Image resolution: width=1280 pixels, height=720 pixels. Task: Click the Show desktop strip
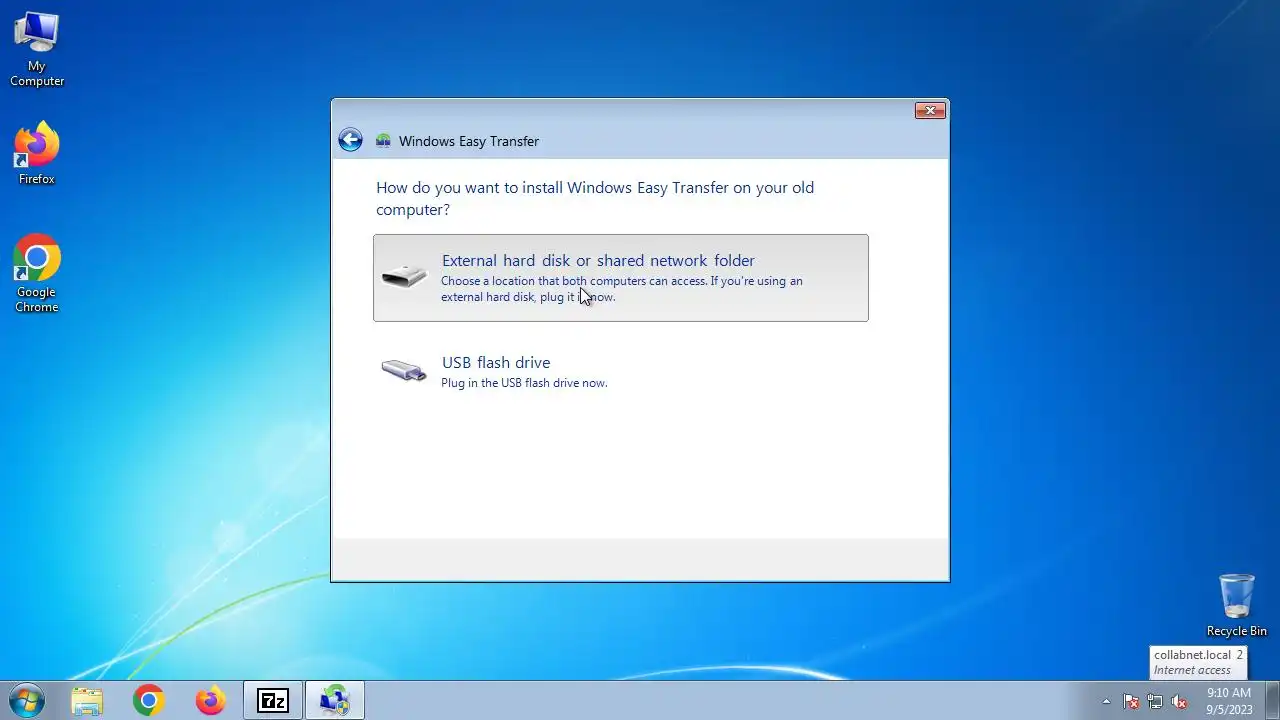1273,701
